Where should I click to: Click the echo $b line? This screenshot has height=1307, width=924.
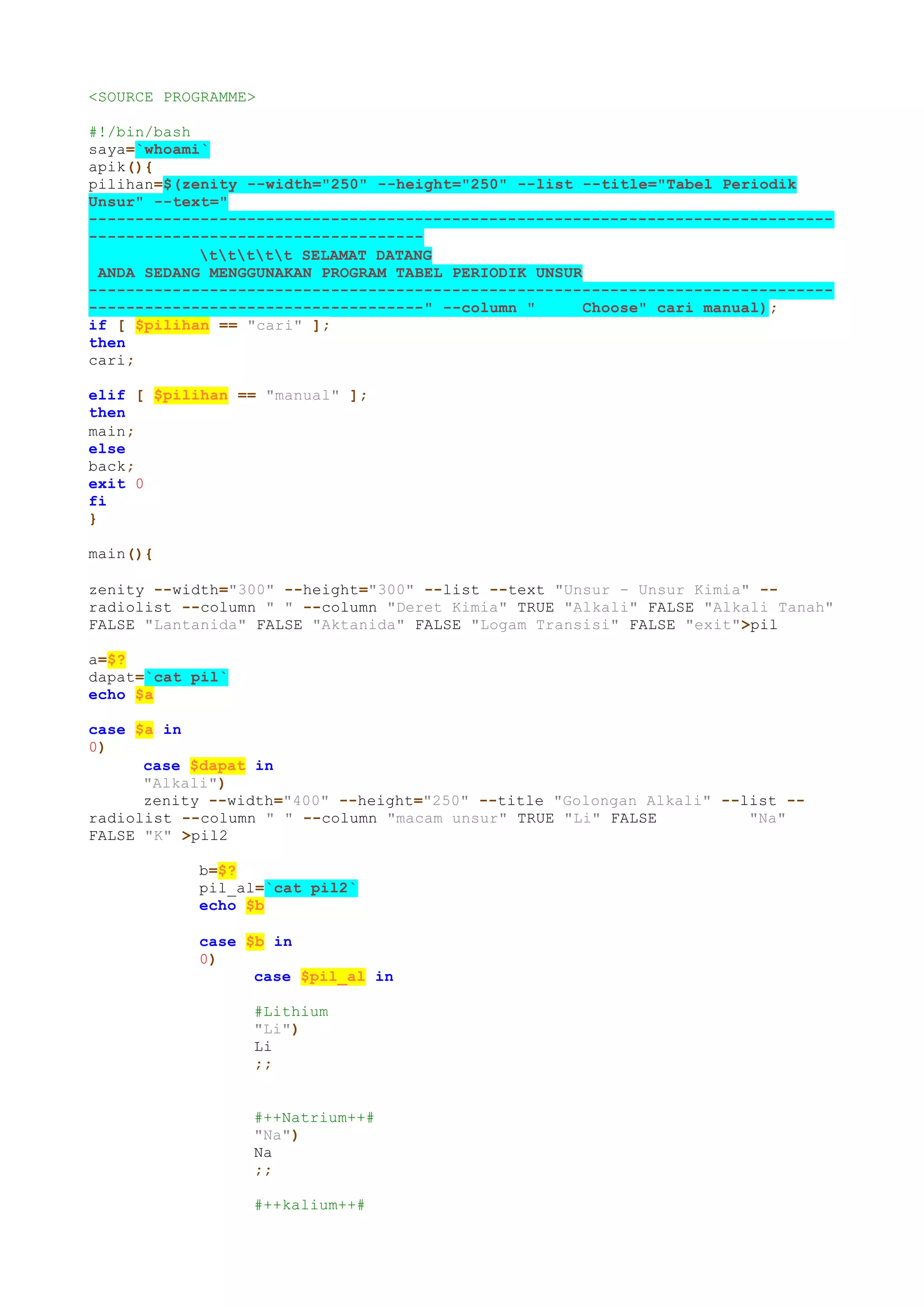pyautogui.click(x=231, y=906)
